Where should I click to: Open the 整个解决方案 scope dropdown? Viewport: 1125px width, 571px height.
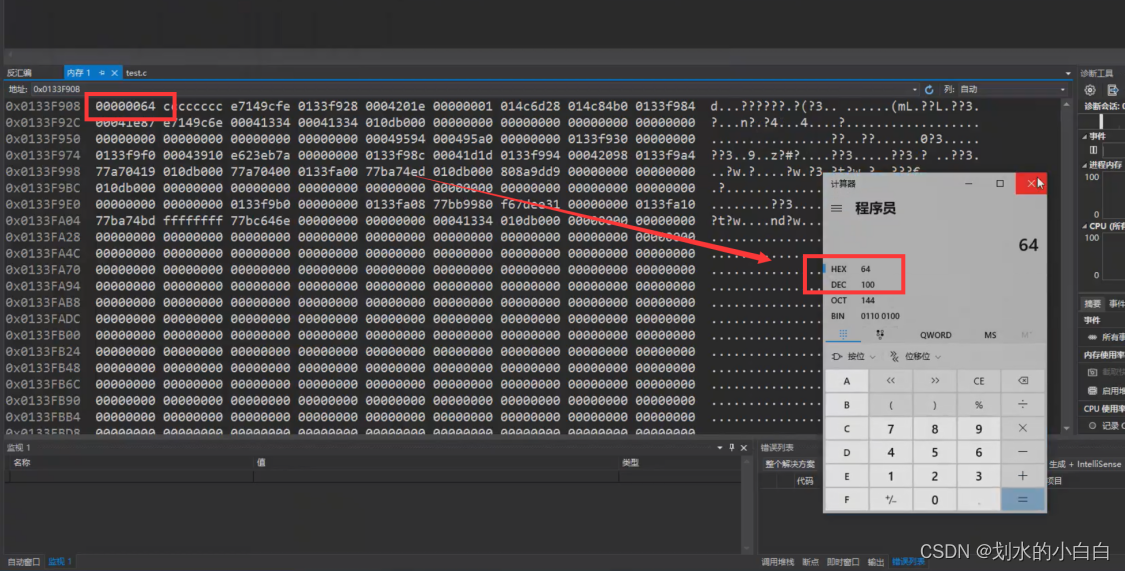[789, 464]
